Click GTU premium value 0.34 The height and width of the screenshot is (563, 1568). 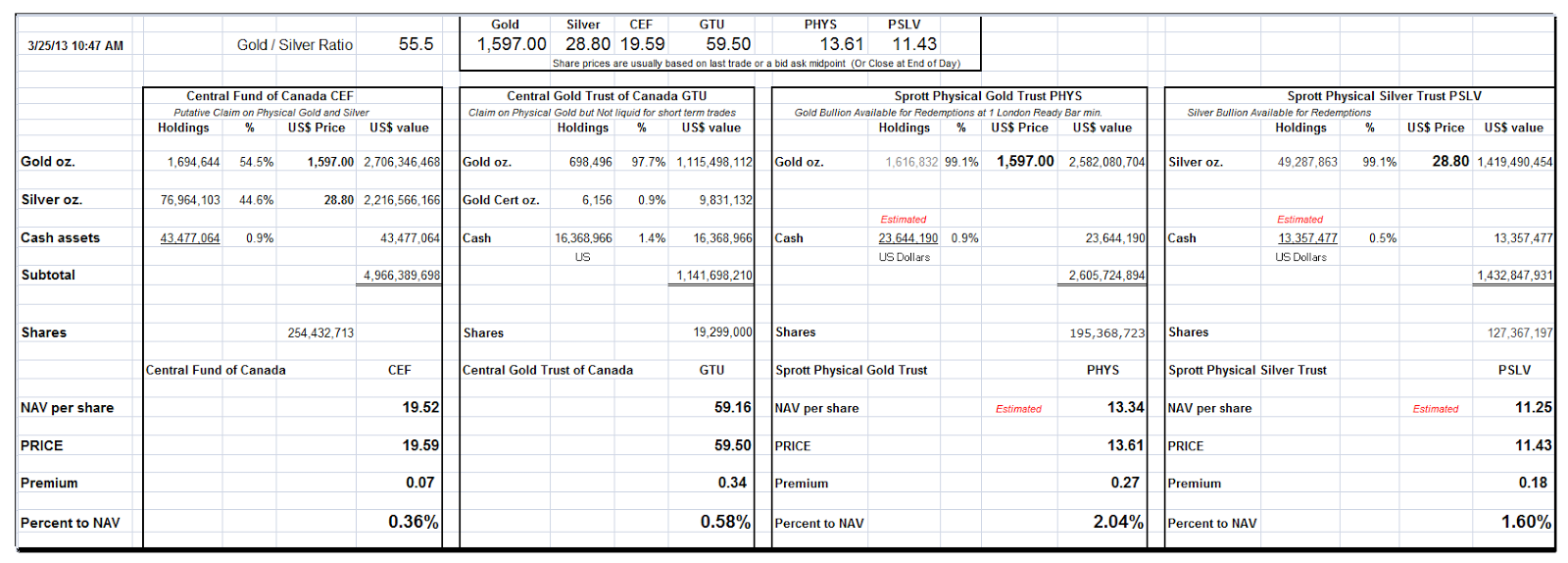(x=732, y=483)
